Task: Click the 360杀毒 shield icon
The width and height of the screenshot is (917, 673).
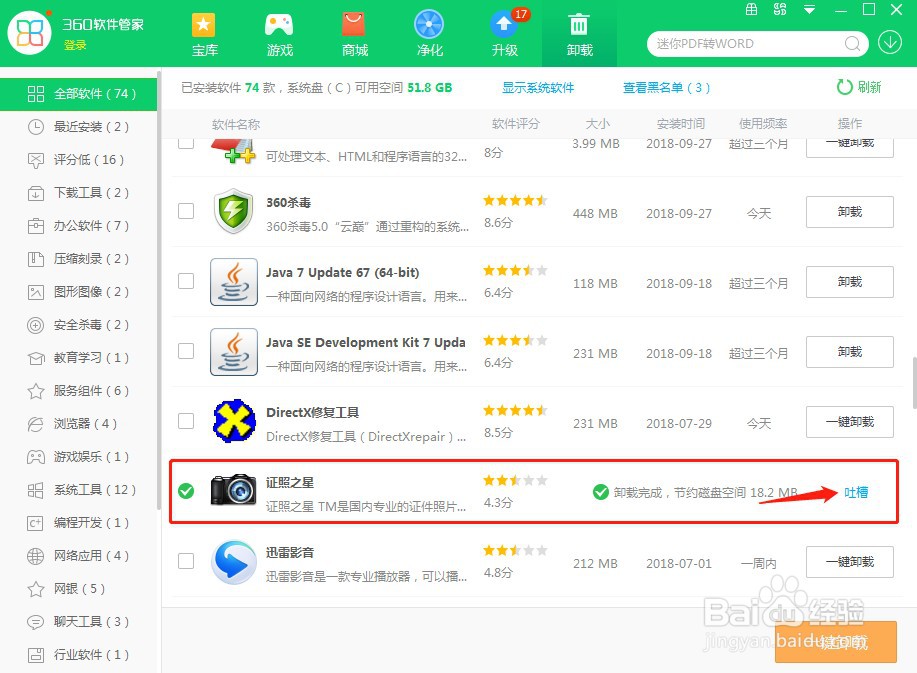Action: coord(234,211)
